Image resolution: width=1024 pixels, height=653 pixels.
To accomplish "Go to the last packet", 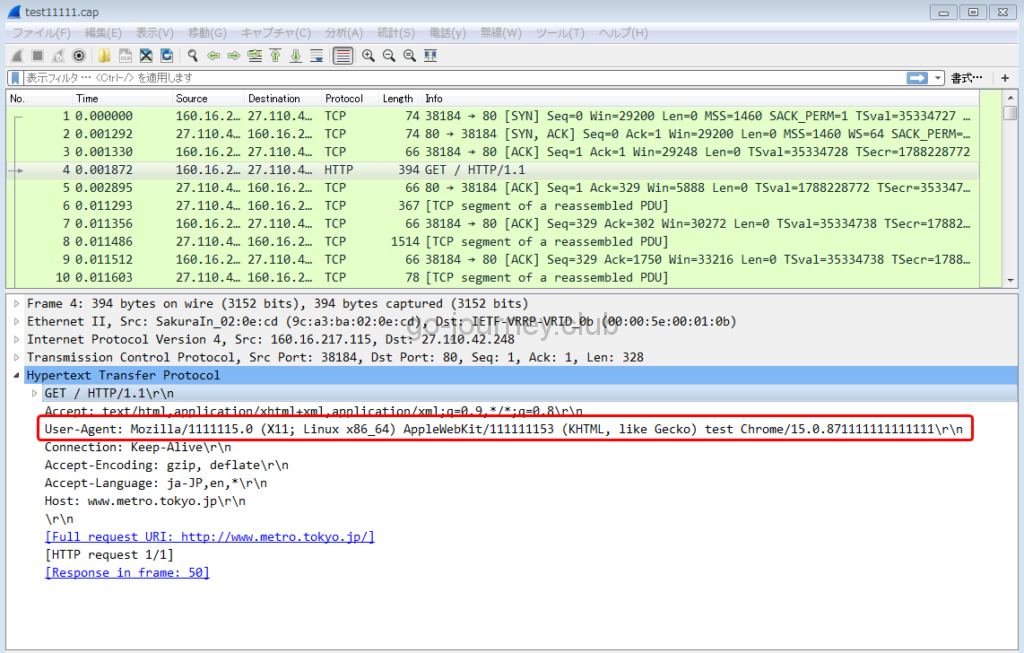I will tap(295, 55).
